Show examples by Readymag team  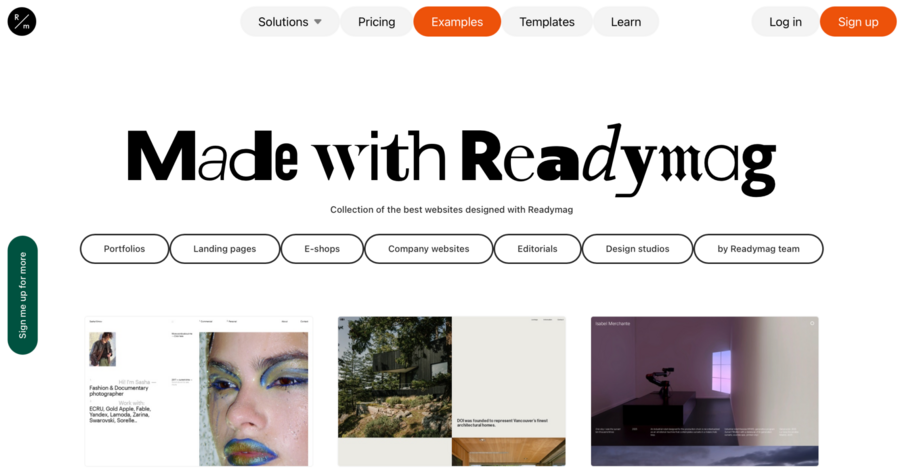[758, 249]
